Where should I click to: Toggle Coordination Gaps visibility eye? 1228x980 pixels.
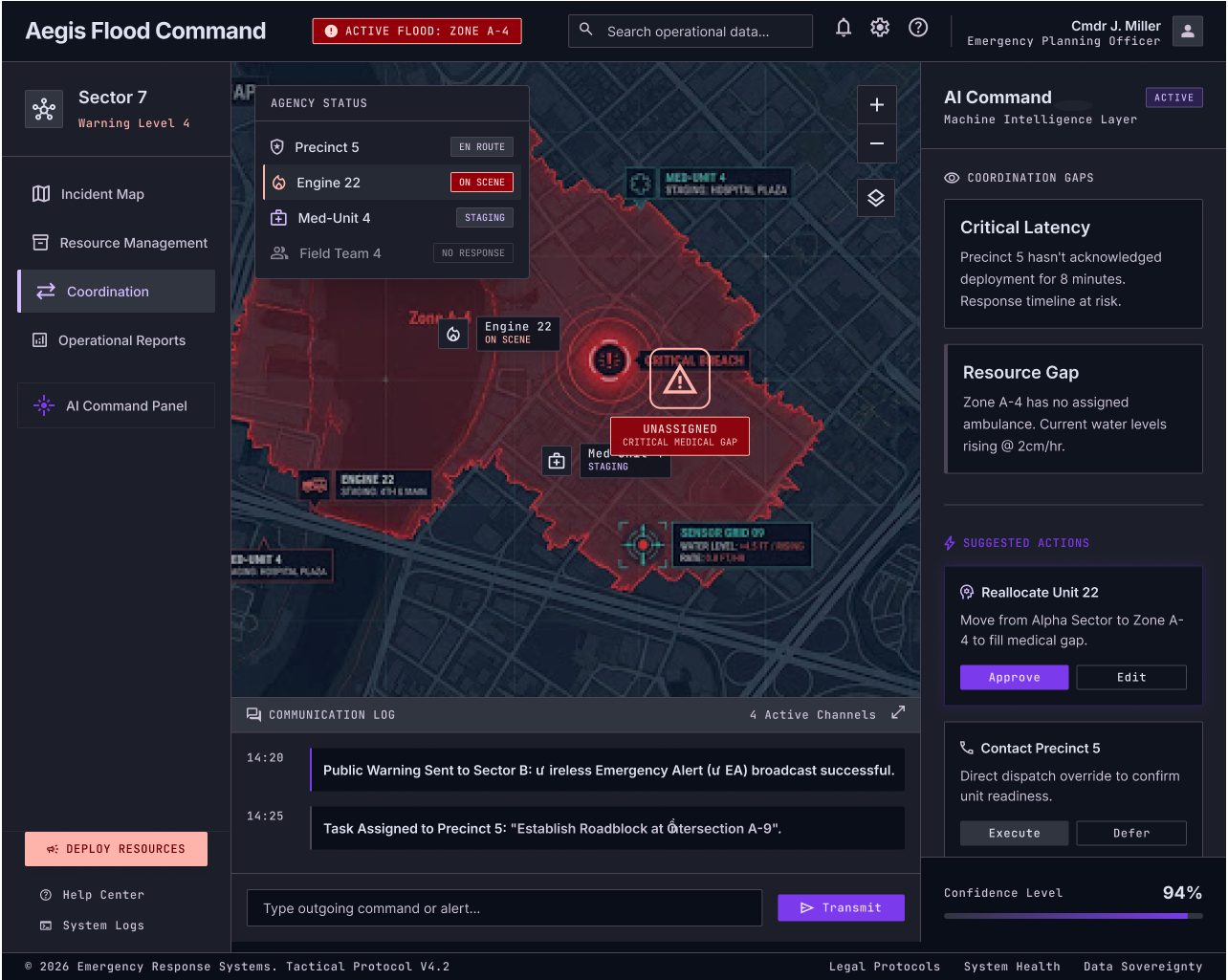(952, 178)
